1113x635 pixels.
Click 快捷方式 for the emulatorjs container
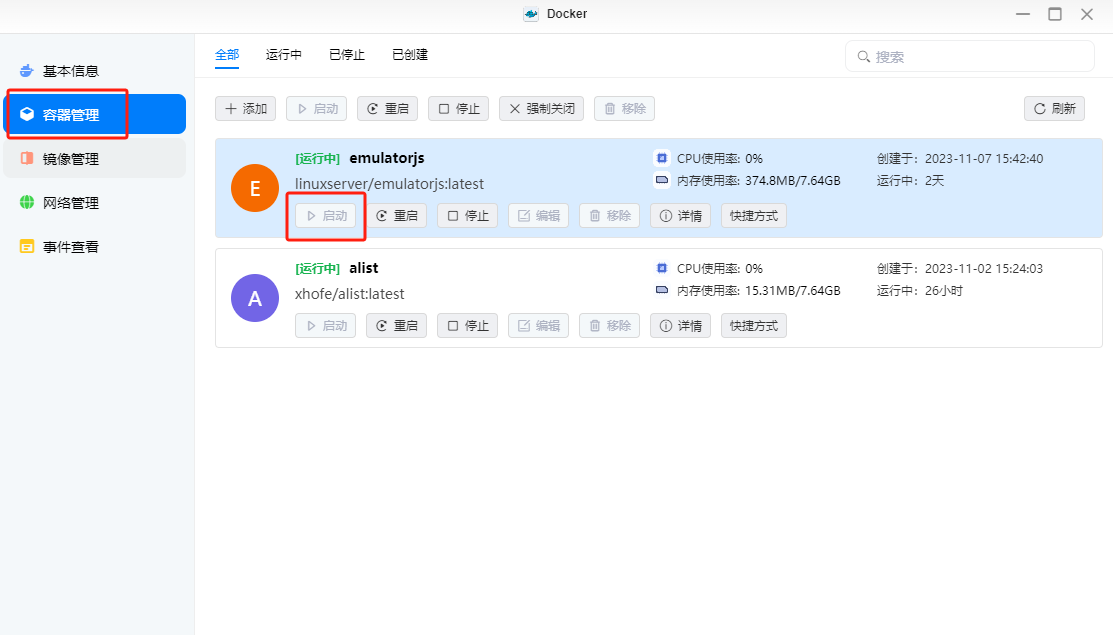pos(754,216)
